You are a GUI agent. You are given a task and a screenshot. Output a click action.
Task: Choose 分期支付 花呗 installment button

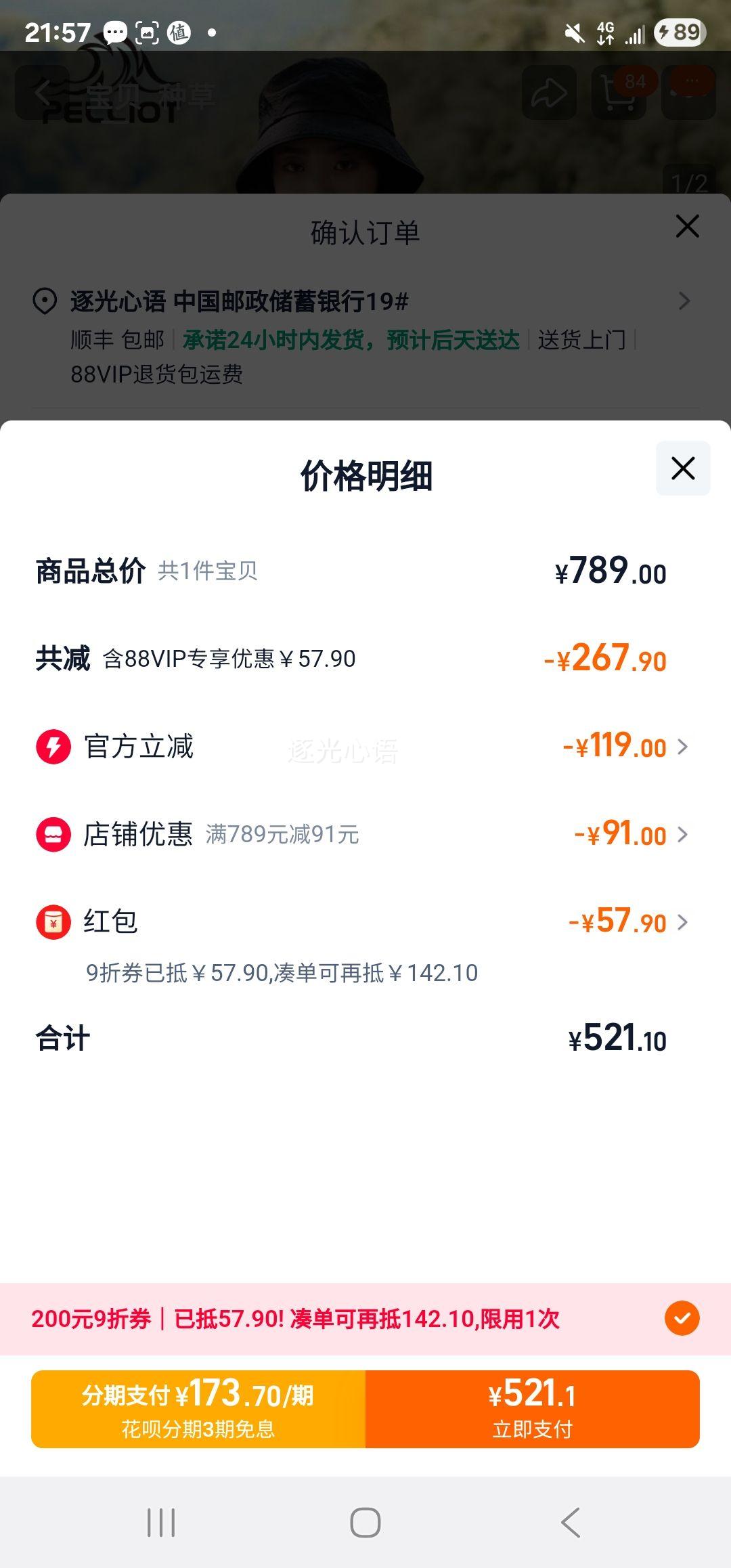pyautogui.click(x=198, y=1409)
